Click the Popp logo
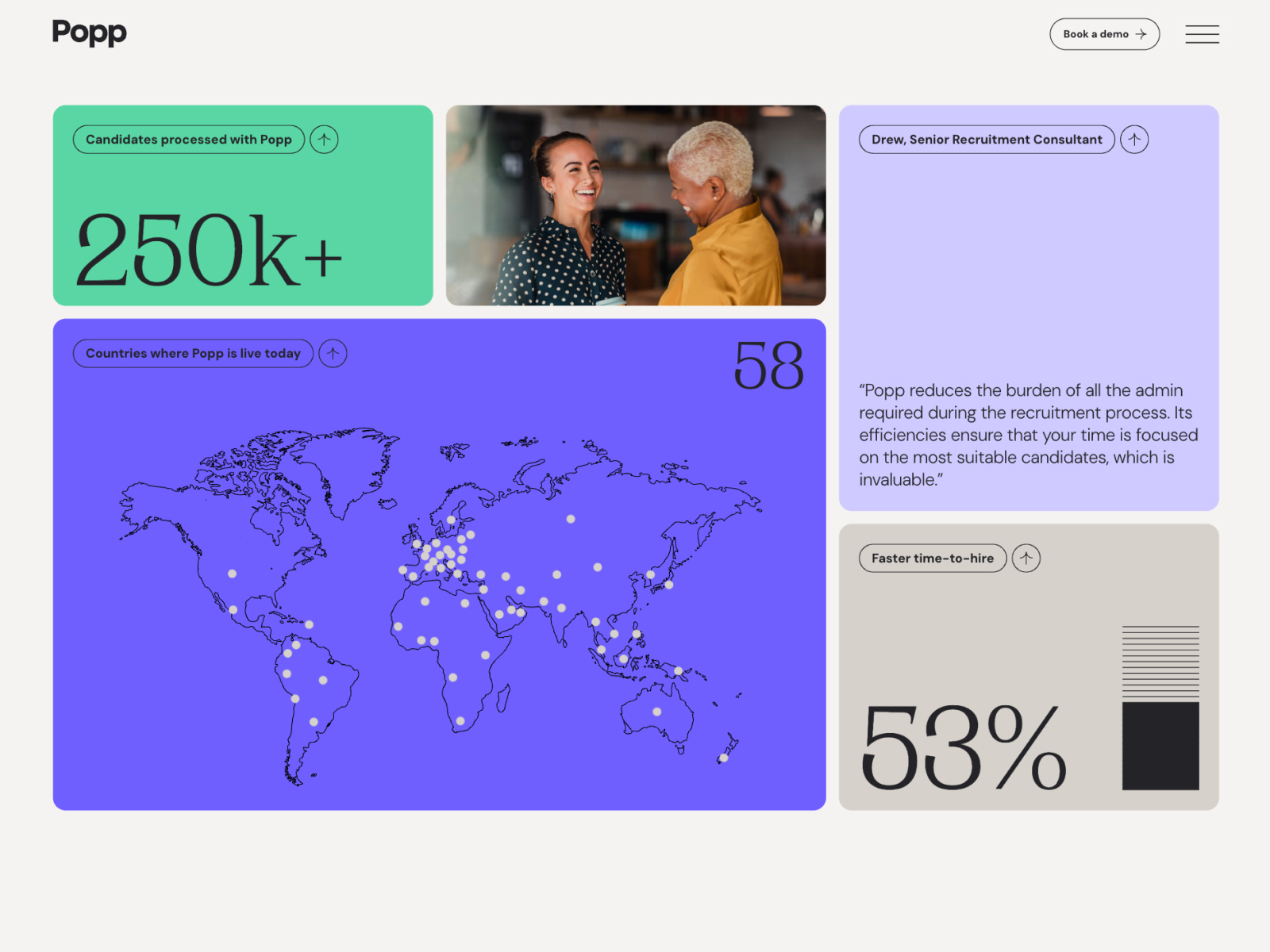 click(89, 33)
